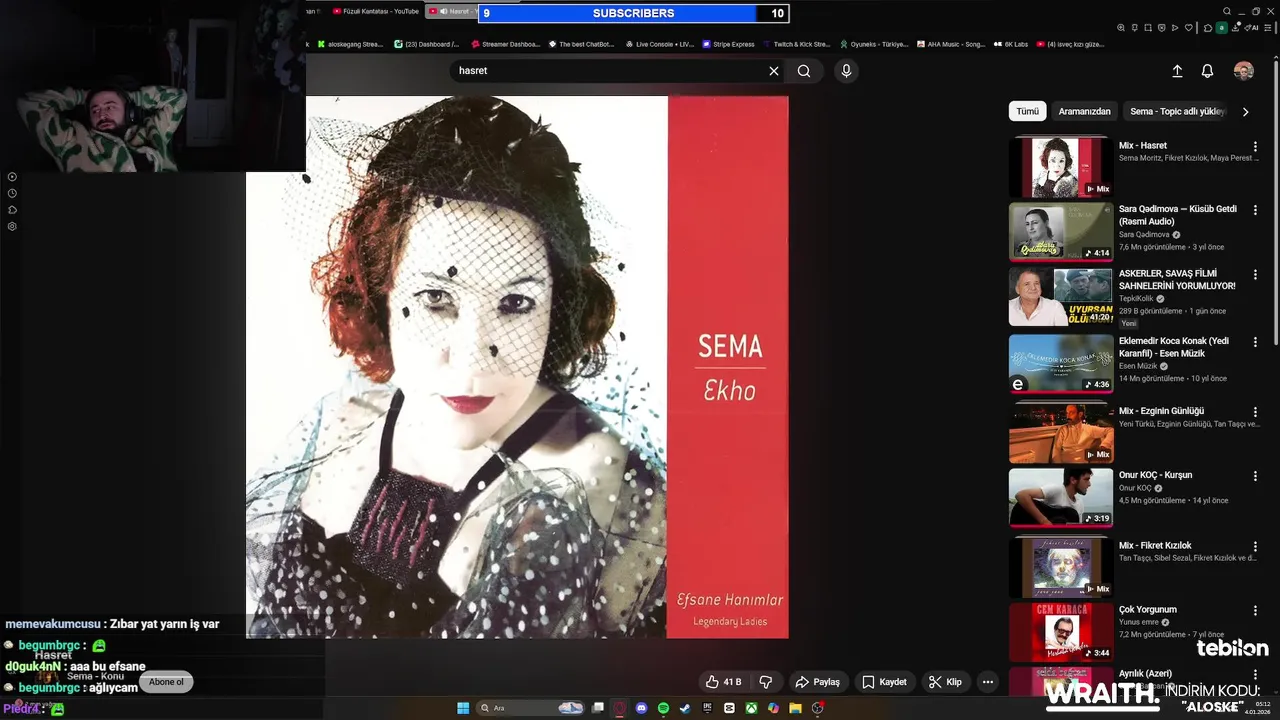The height and width of the screenshot is (720, 1280).
Task: Share the video via Paylaş
Action: [817, 682]
